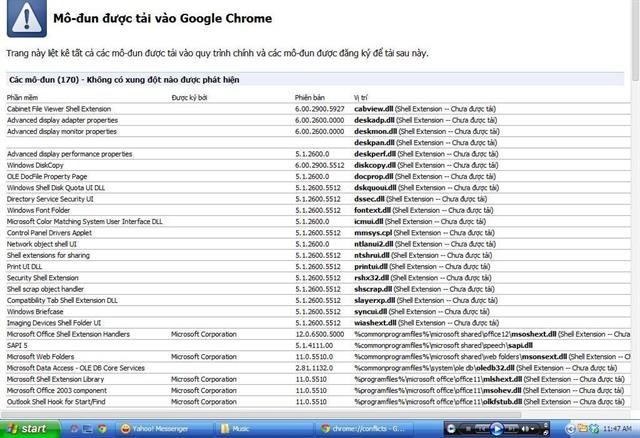Viewport: 640px width, 438px height.
Task: Click the mlshext.dll location path
Action: coord(489,379)
